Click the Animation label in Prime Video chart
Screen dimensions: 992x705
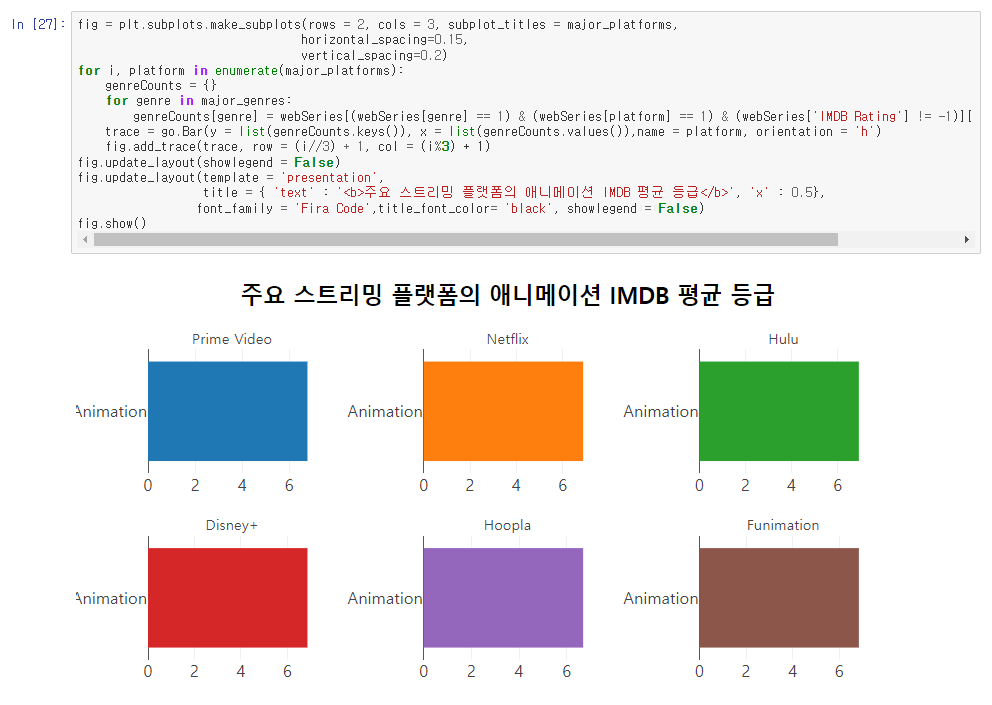point(111,411)
